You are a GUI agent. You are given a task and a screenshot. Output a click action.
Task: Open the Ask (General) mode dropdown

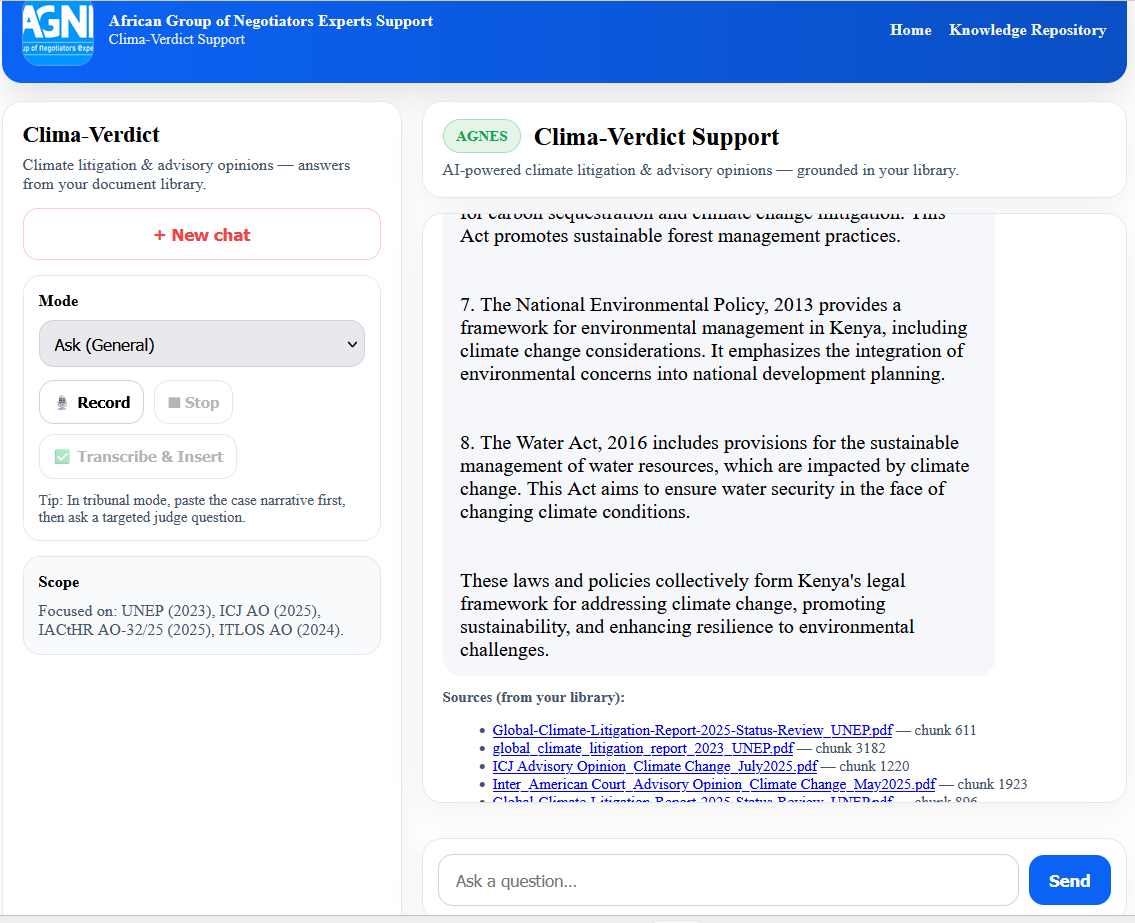click(x=202, y=343)
